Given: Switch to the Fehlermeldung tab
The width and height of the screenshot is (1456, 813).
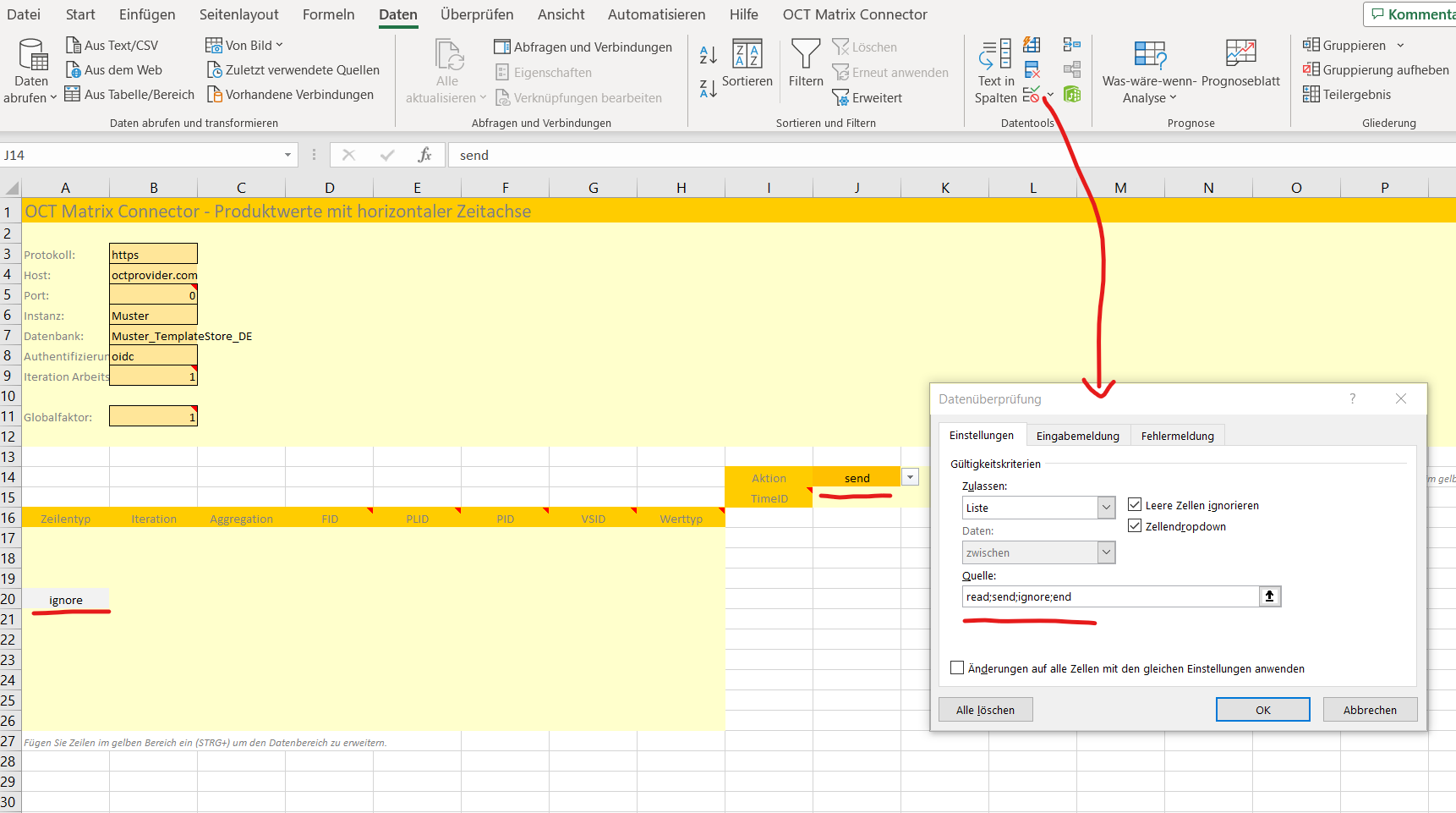Looking at the screenshot, I should pyautogui.click(x=1177, y=436).
